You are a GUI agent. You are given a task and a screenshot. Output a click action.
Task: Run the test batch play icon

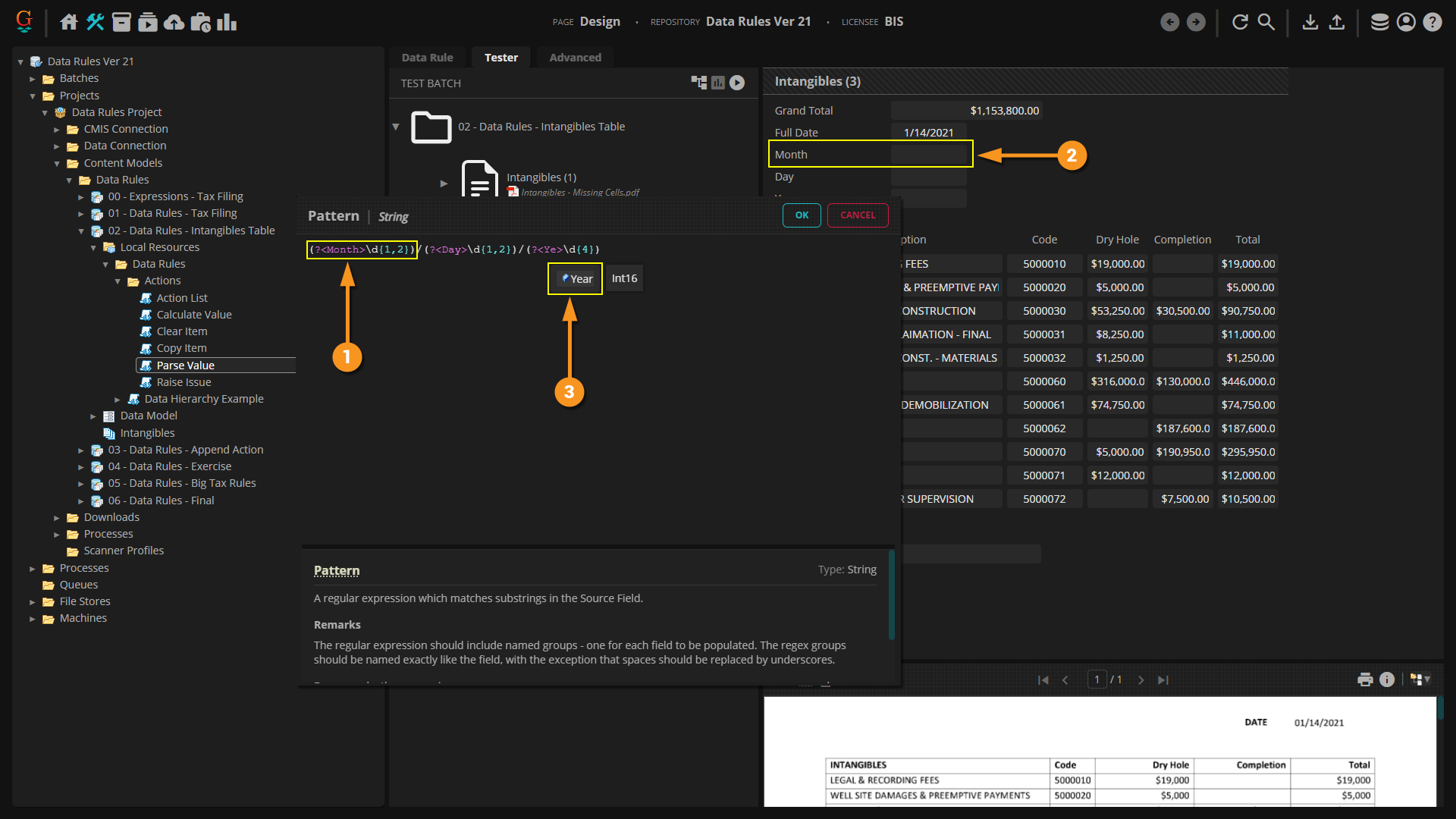tap(737, 83)
